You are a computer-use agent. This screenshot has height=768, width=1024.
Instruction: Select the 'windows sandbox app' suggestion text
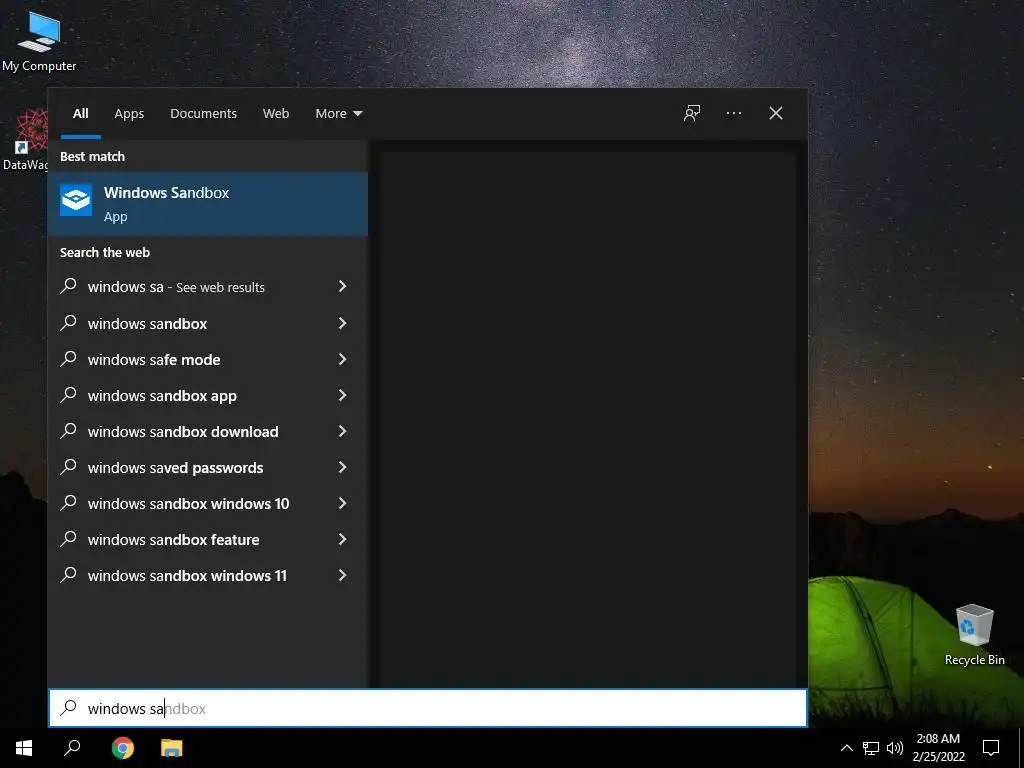tap(162, 396)
